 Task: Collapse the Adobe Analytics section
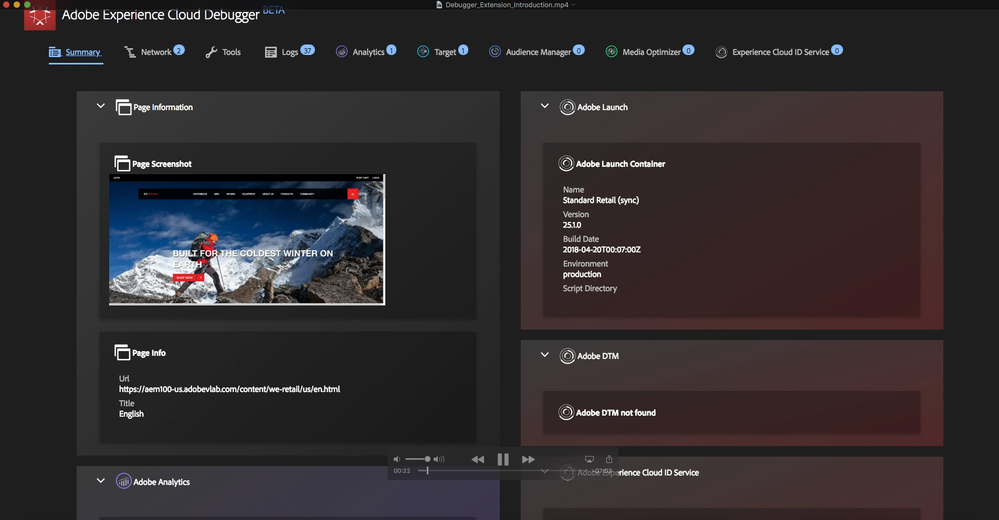click(101, 481)
